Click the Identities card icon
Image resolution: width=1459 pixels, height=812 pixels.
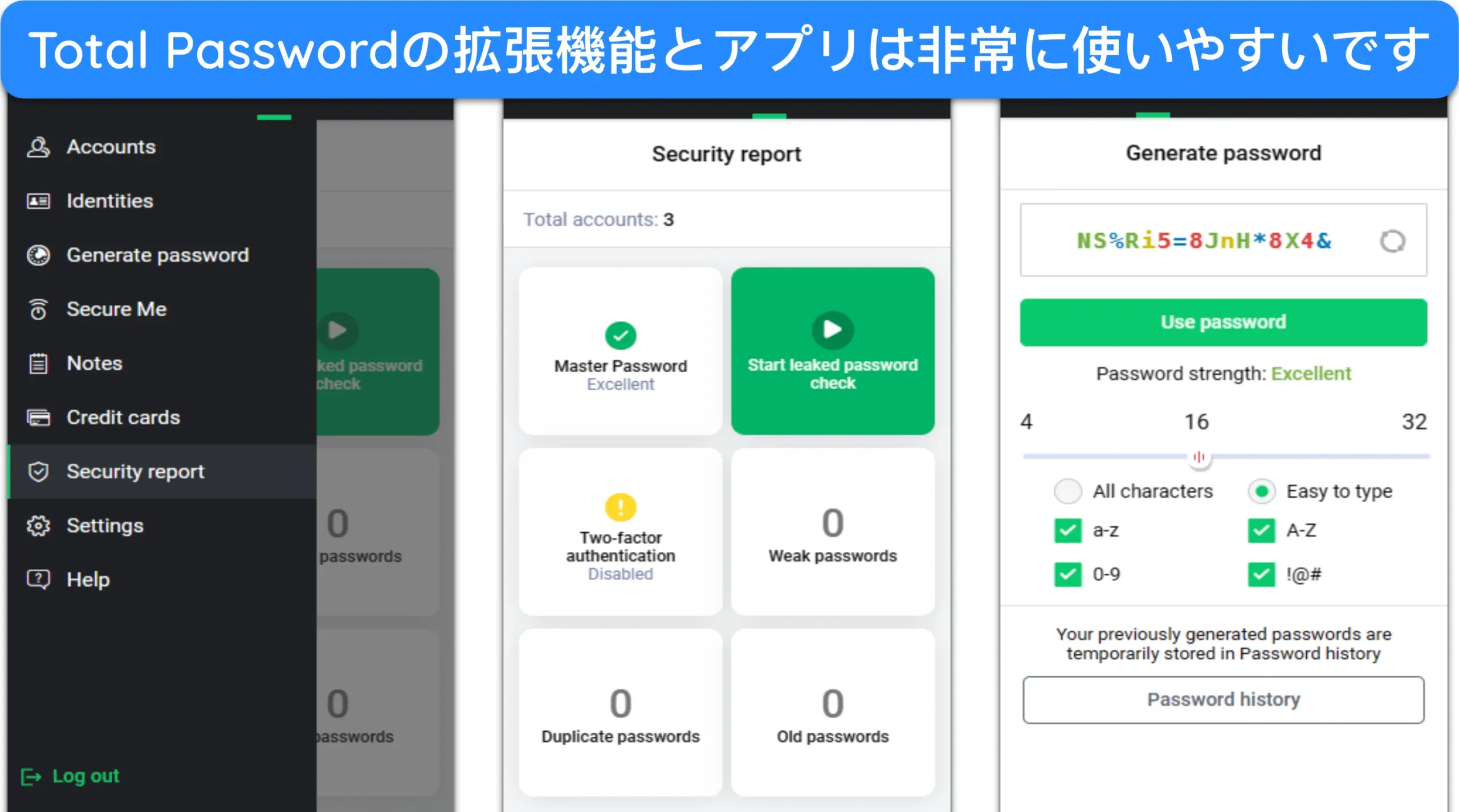38,201
